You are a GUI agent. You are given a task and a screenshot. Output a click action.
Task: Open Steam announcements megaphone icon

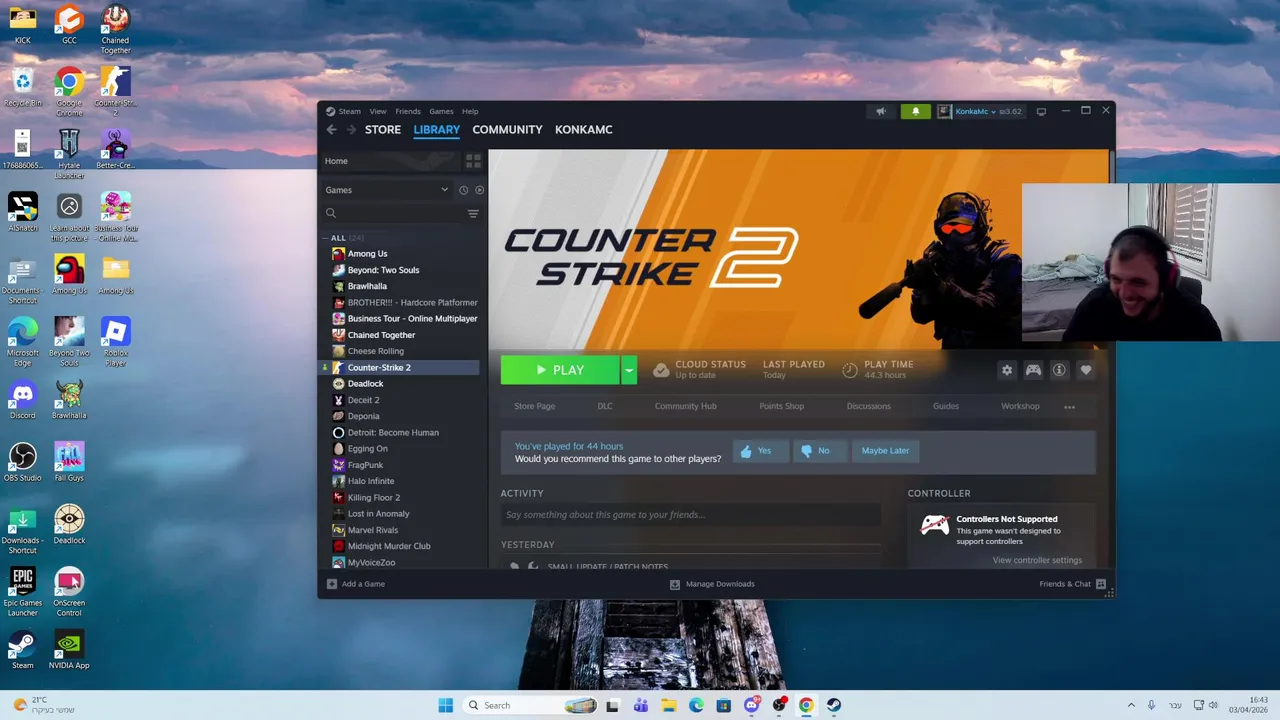[881, 111]
